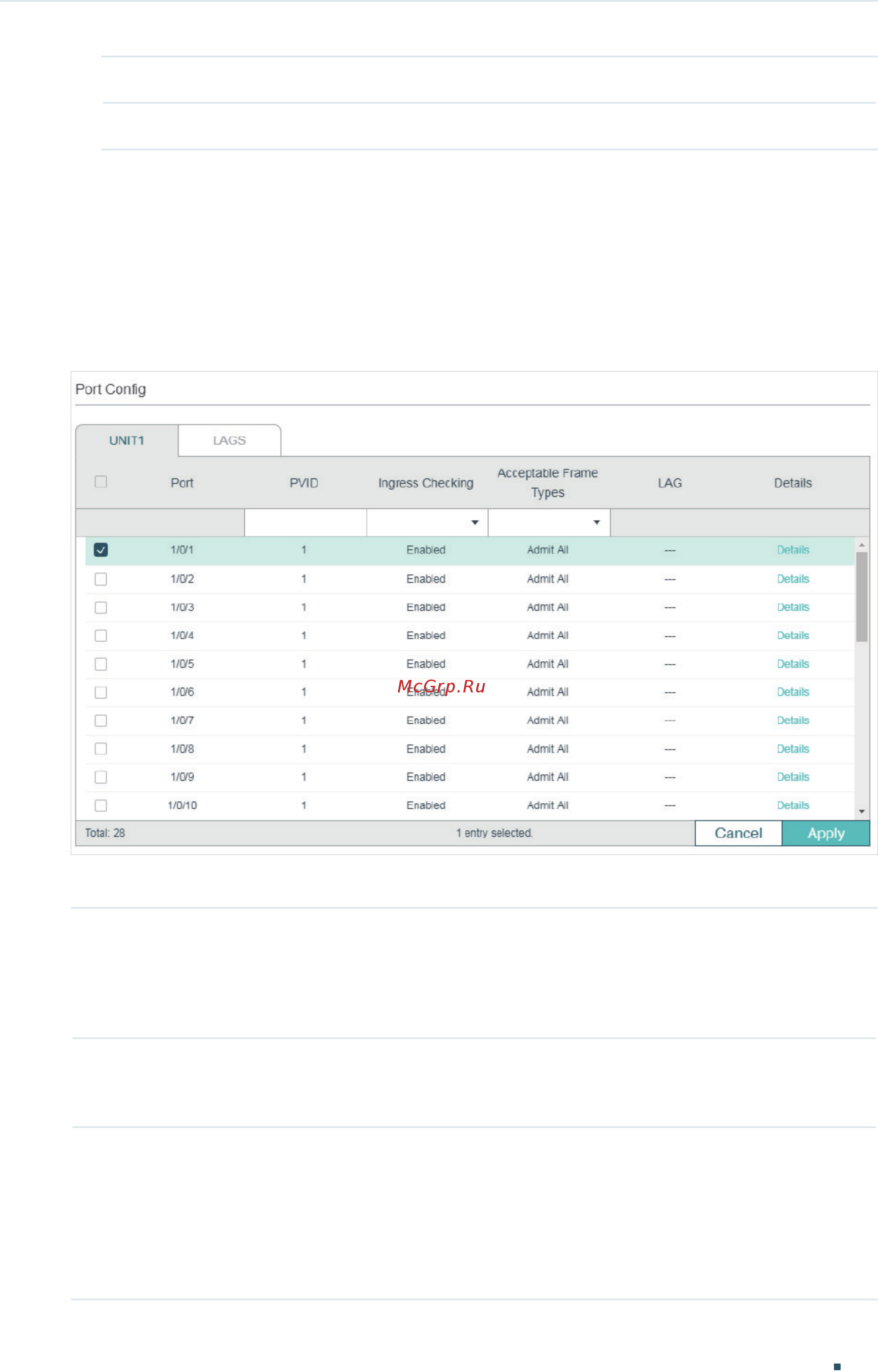Image resolution: width=878 pixels, height=1372 pixels.
Task: Open Details link for port 1/0/2
Action: [793, 579]
